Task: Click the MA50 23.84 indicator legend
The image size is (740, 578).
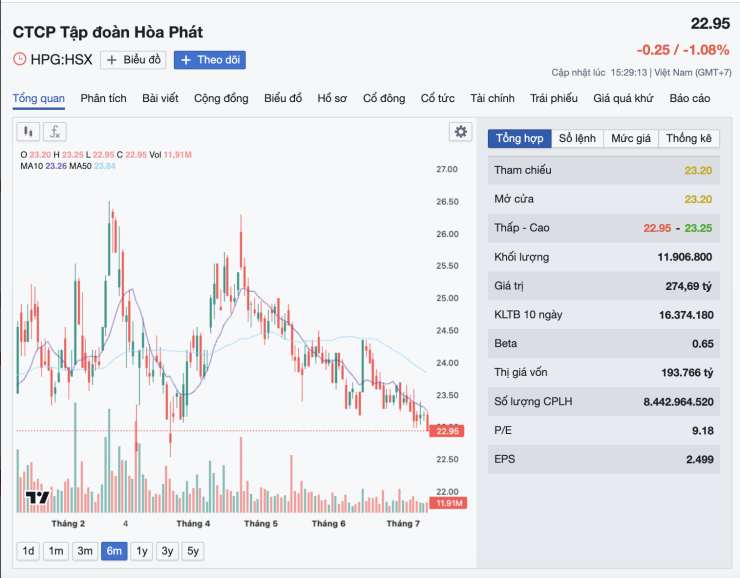Action: click(92, 166)
